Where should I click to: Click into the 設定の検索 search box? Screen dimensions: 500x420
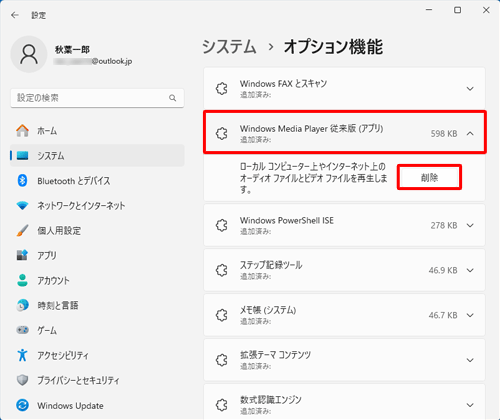(x=97, y=98)
